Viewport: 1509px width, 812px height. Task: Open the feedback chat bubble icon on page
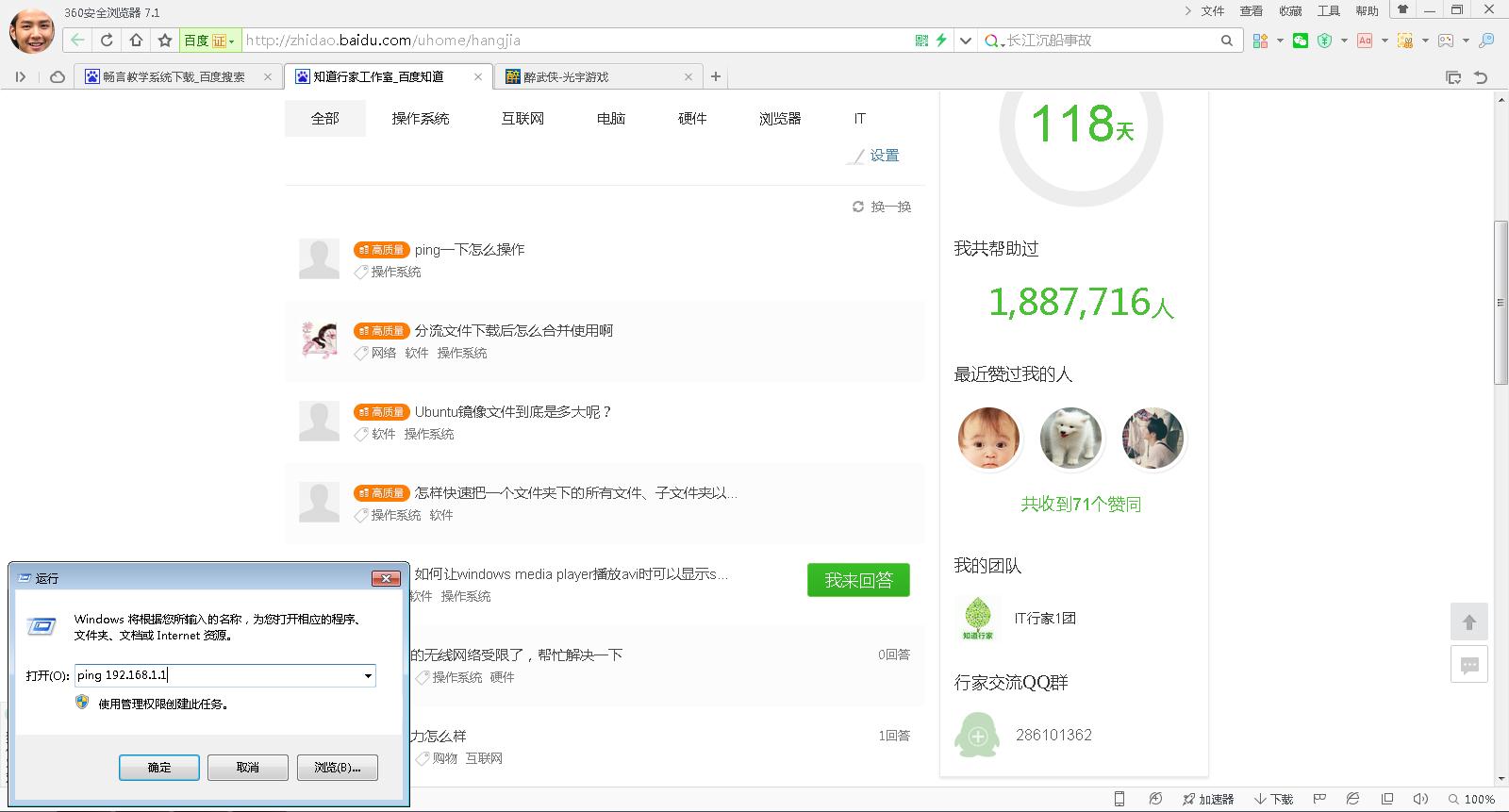pyautogui.click(x=1469, y=665)
